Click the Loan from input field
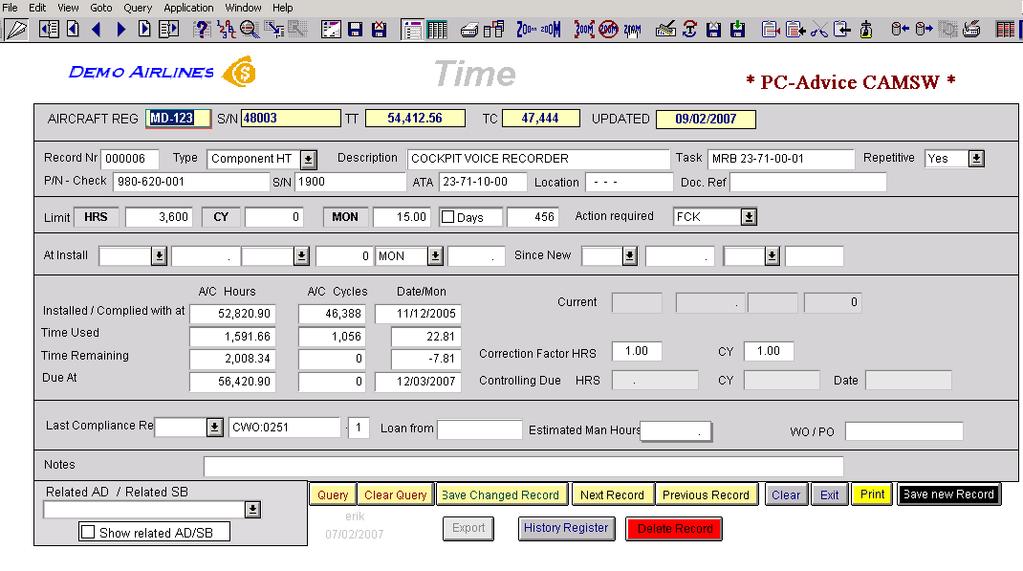 [480, 429]
